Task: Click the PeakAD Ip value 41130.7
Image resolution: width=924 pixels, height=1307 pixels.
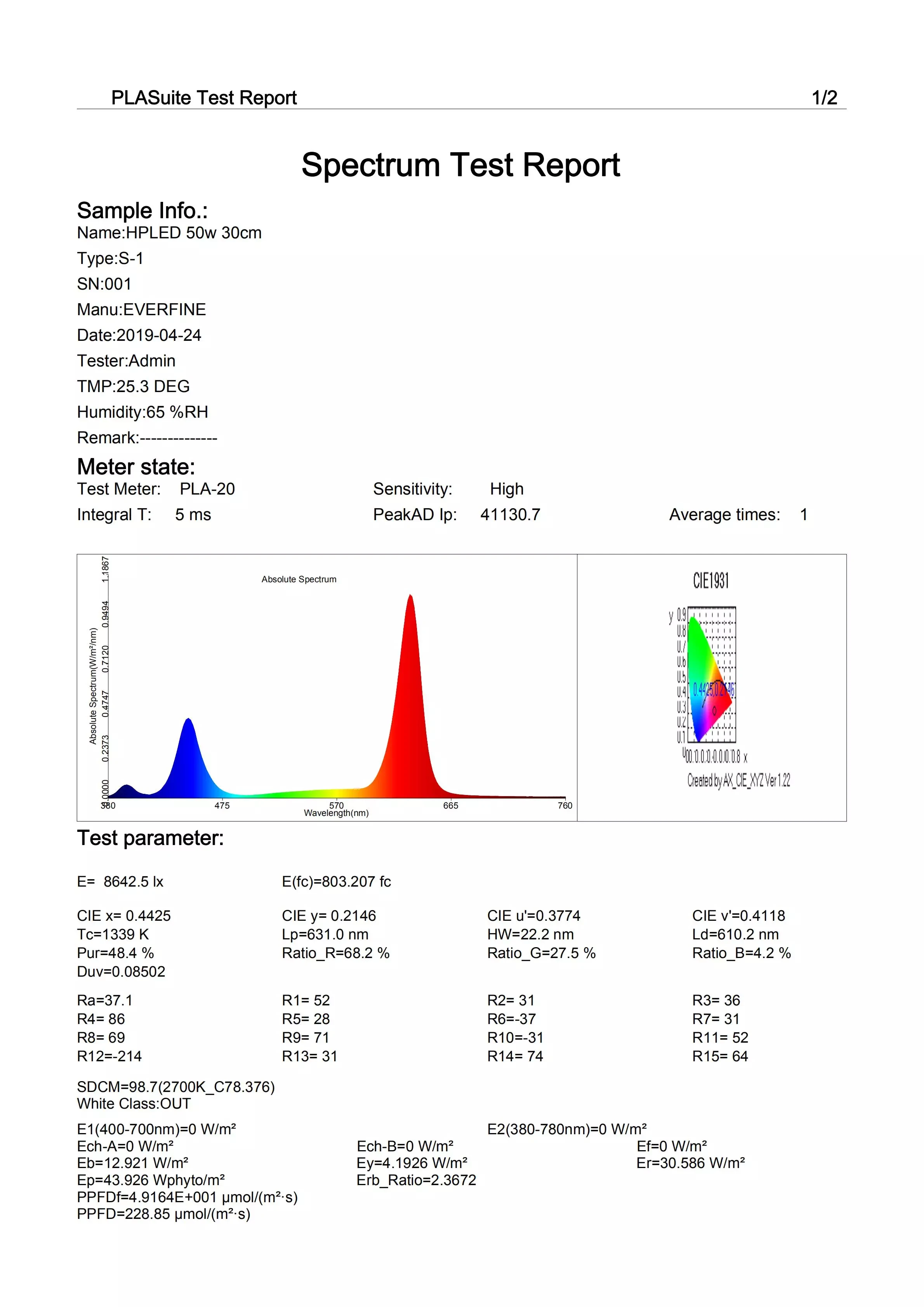Action: point(509,515)
